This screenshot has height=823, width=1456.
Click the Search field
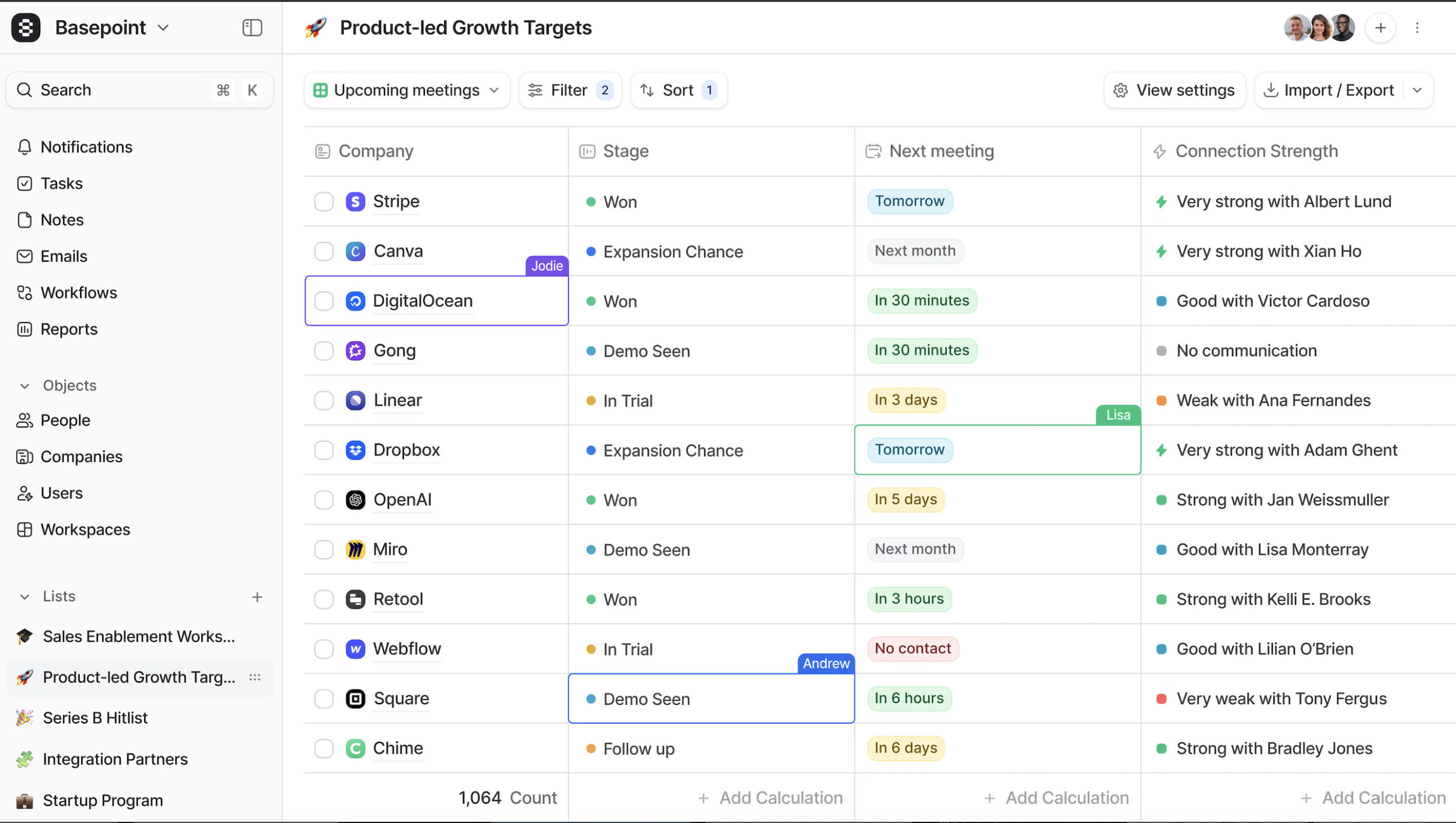tap(139, 90)
